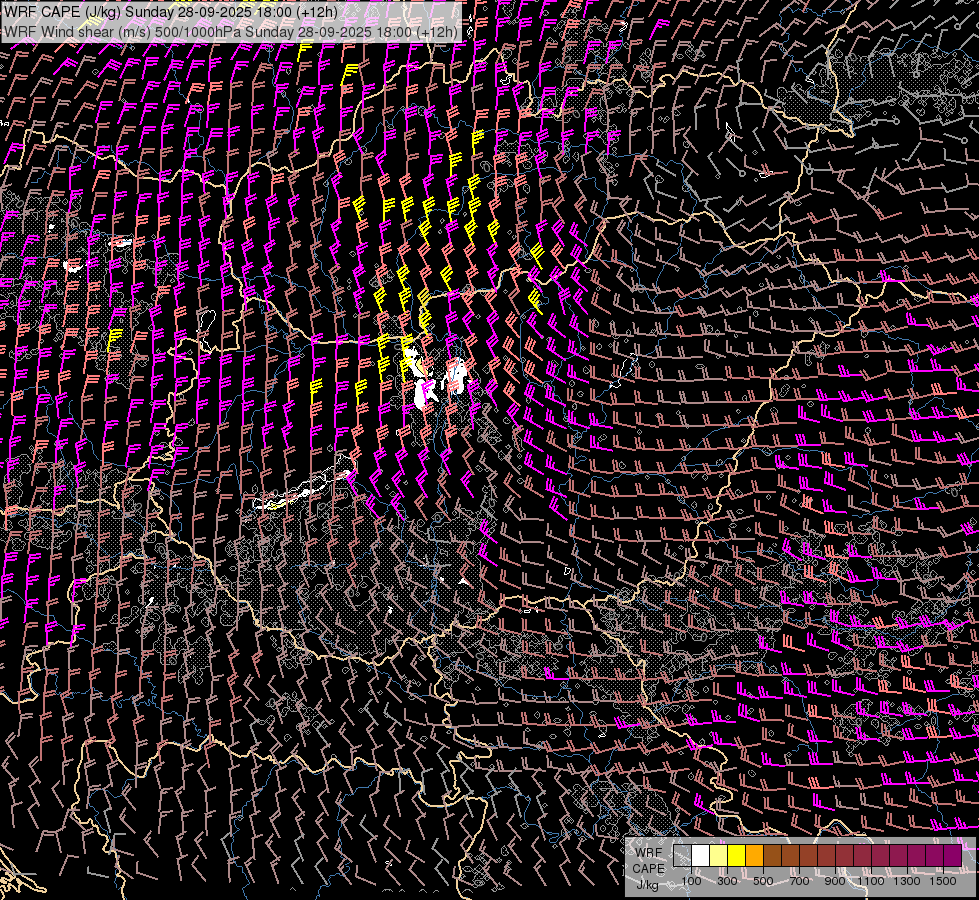Click the 500 legend value label

[x=763, y=881]
